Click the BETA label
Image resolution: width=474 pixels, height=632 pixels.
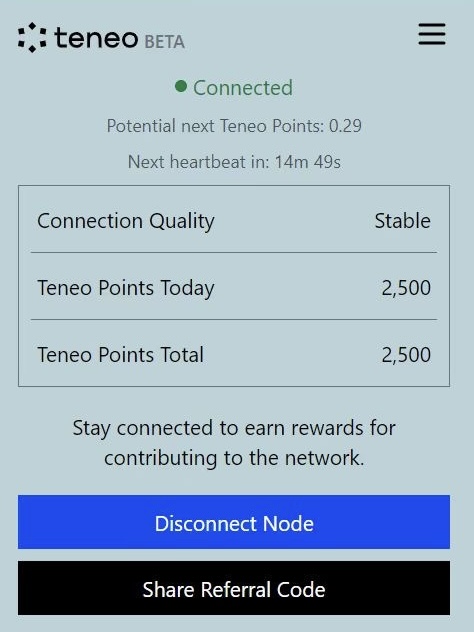tap(164, 42)
